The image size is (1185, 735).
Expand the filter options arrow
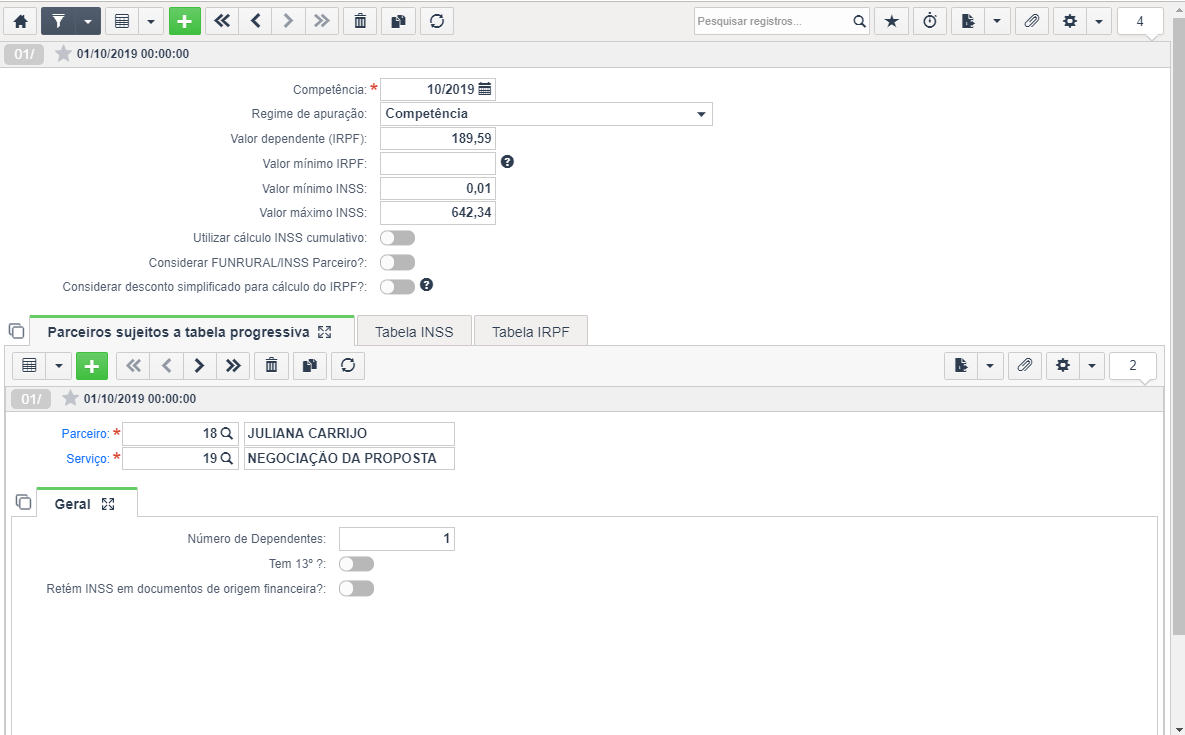click(88, 21)
